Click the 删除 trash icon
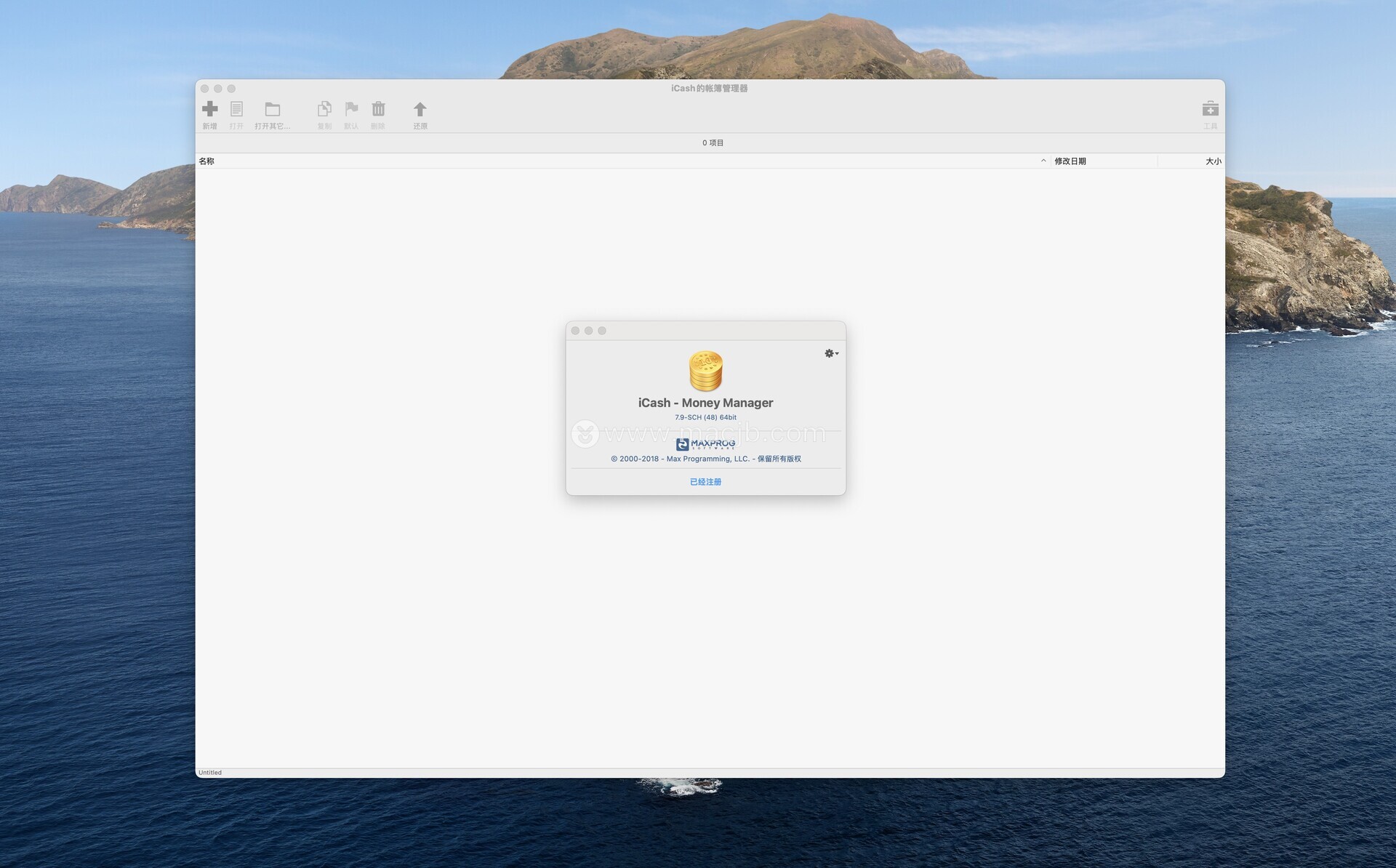 coord(378,109)
